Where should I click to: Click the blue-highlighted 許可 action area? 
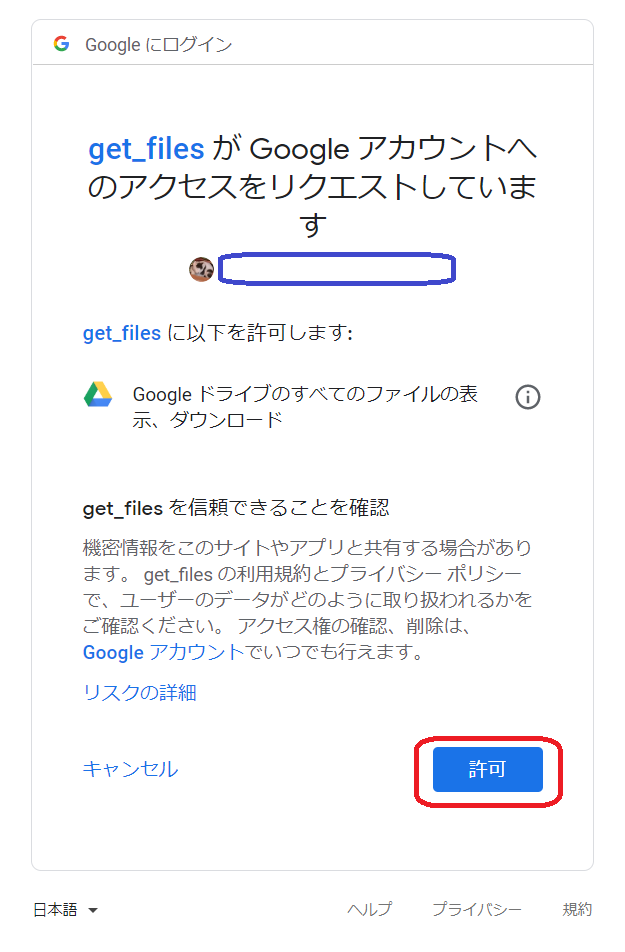pyautogui.click(x=488, y=769)
